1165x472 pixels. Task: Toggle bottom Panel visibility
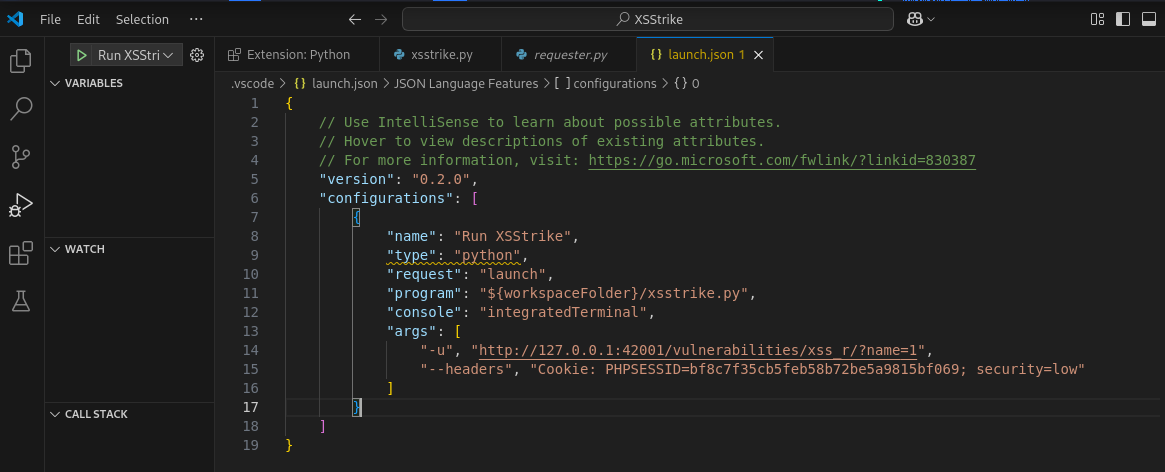(1149, 19)
